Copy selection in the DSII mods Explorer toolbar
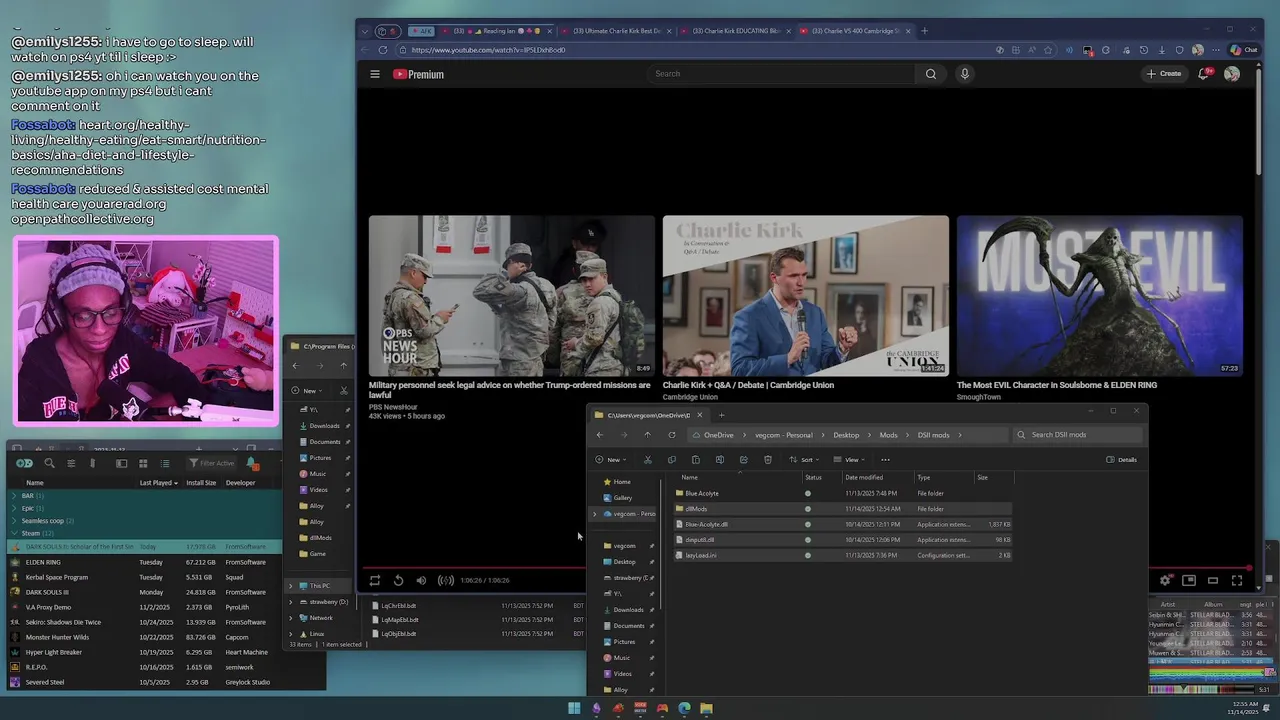 point(672,460)
